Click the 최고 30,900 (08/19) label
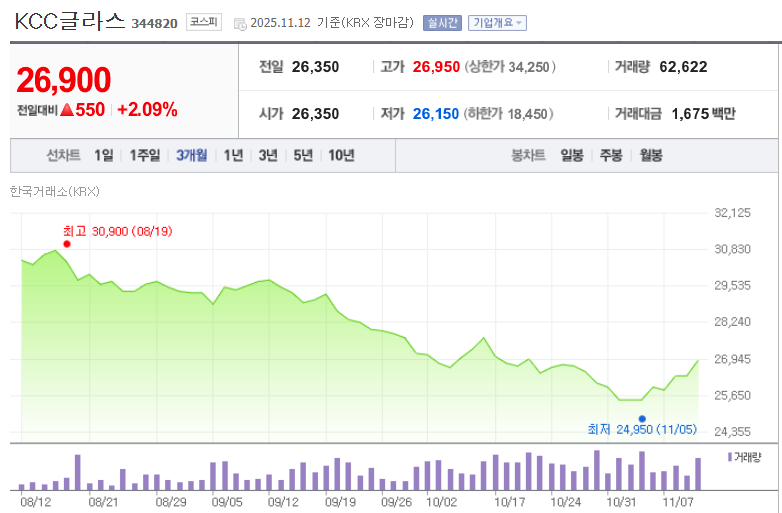 [x=118, y=231]
